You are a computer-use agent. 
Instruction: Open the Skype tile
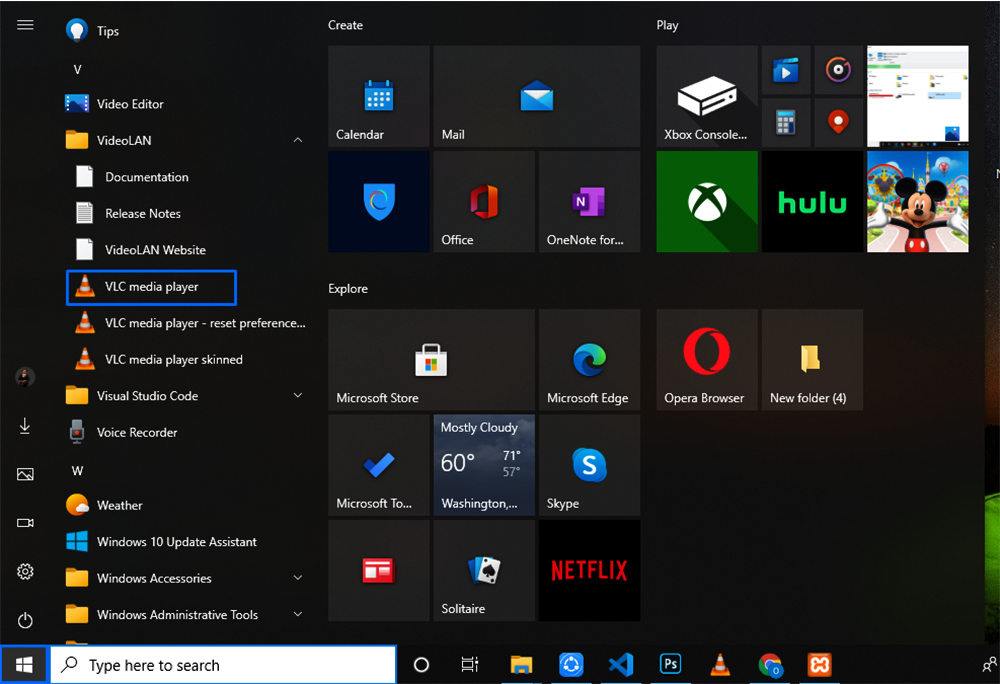point(589,465)
